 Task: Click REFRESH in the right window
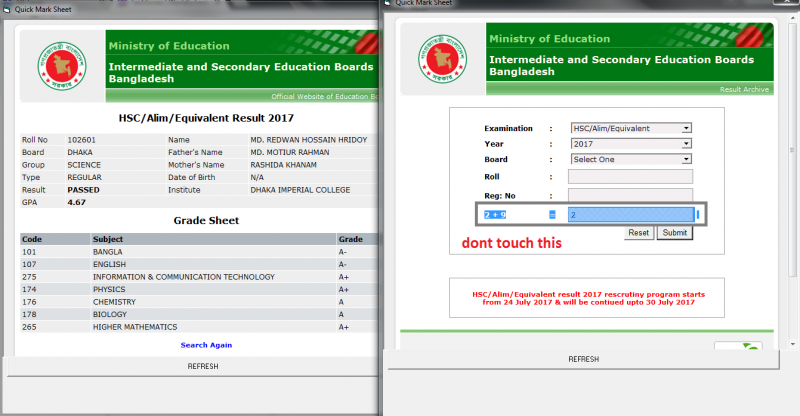coord(583,359)
